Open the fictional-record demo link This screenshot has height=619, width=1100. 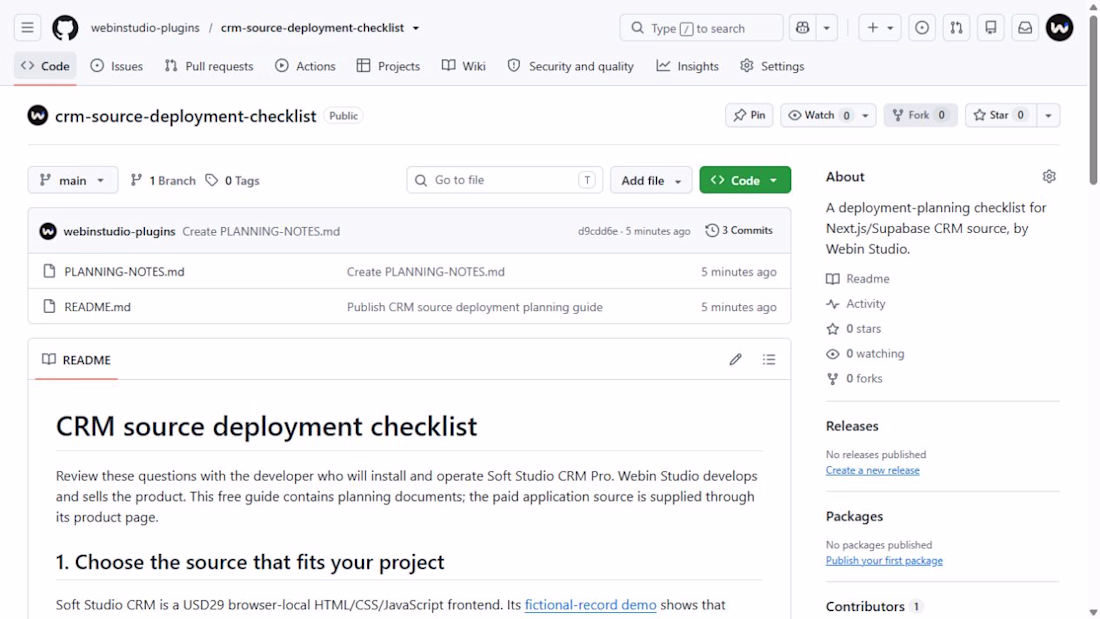tap(591, 604)
